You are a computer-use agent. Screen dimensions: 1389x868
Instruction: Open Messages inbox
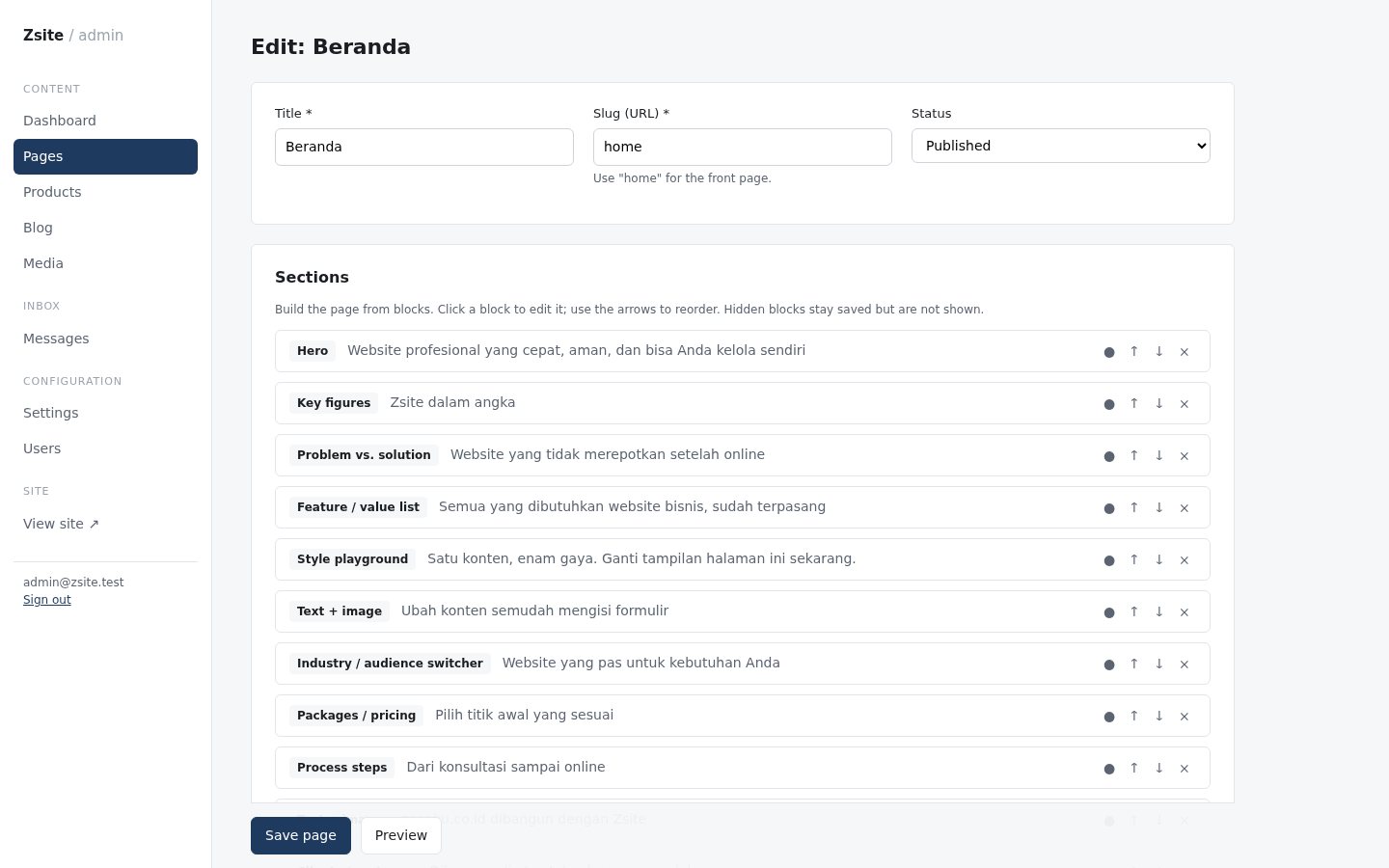pyautogui.click(x=105, y=339)
